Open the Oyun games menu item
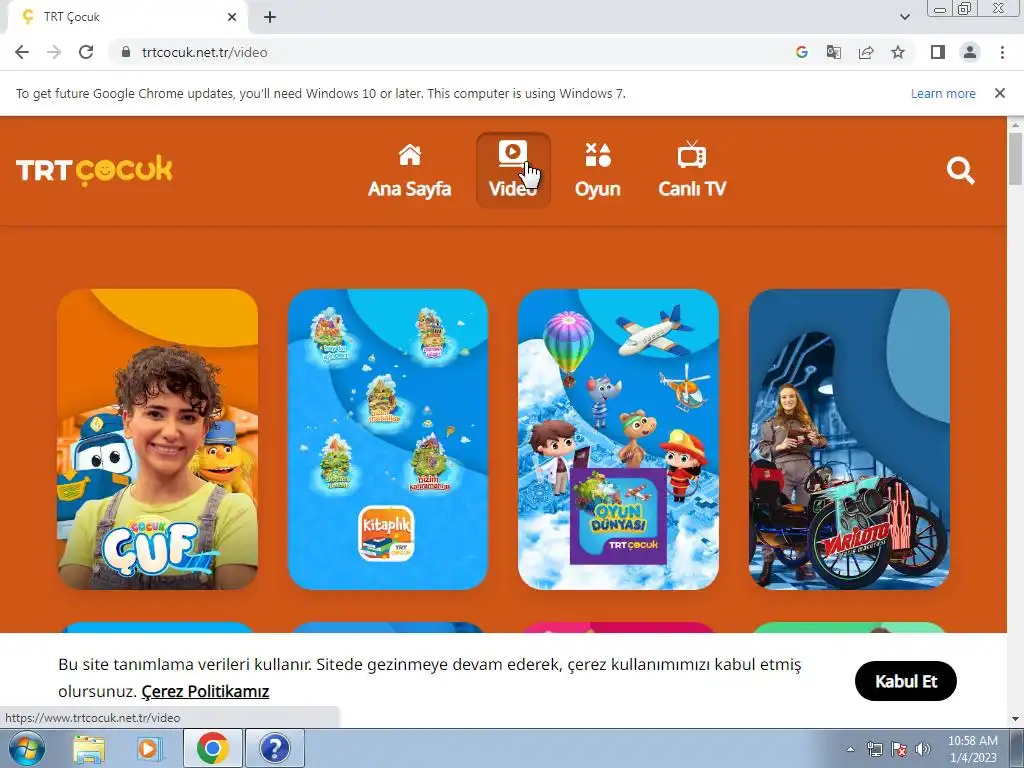 (x=598, y=170)
